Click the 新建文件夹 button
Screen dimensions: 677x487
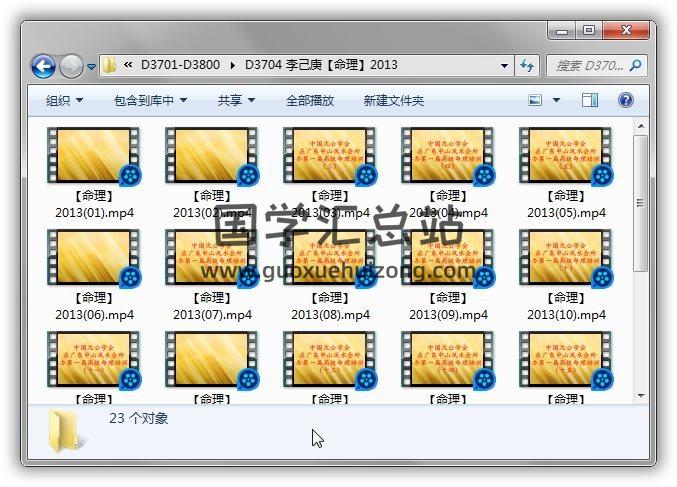[x=393, y=101]
